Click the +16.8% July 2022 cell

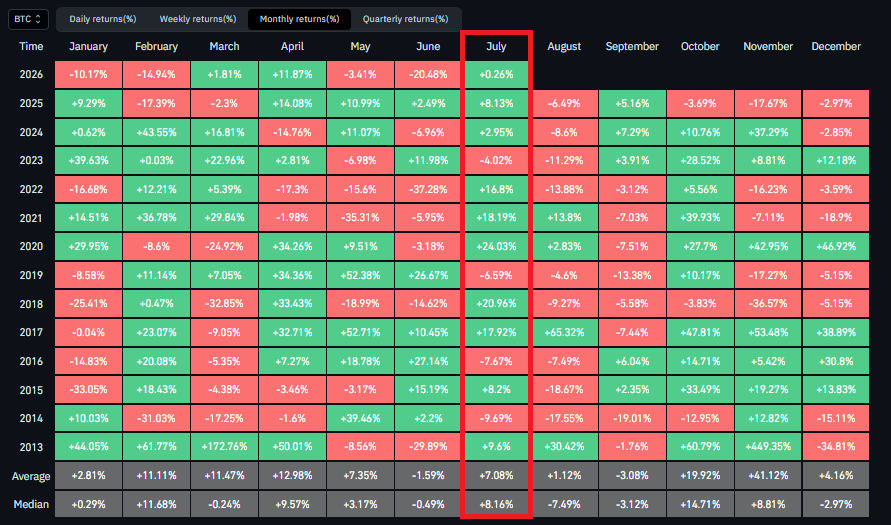click(x=496, y=189)
